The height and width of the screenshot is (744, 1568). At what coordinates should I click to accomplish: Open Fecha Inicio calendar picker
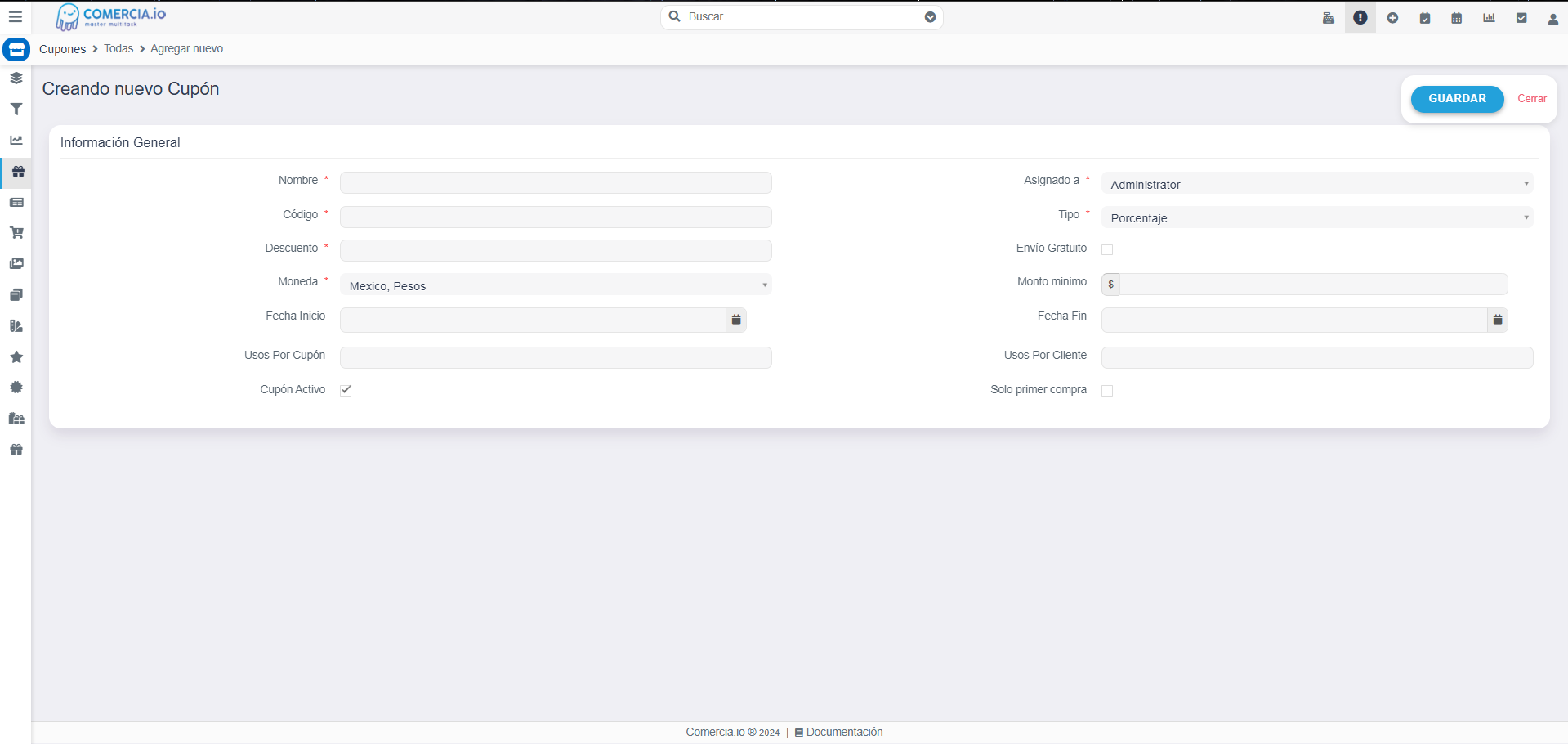pyautogui.click(x=736, y=320)
